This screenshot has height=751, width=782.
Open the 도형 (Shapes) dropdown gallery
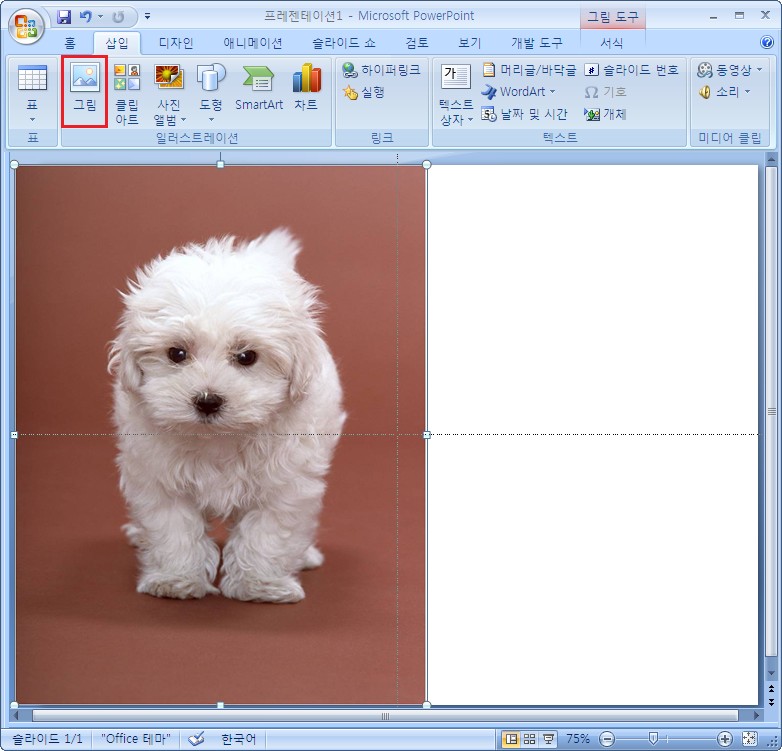[x=211, y=94]
